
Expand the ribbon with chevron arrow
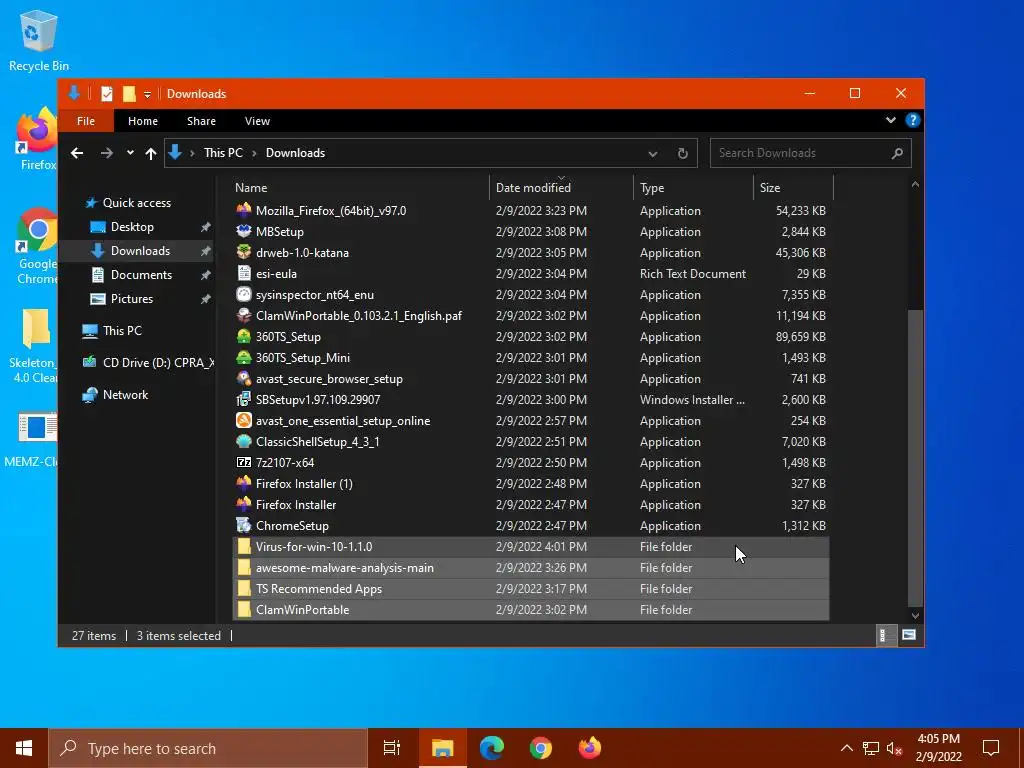coord(890,120)
